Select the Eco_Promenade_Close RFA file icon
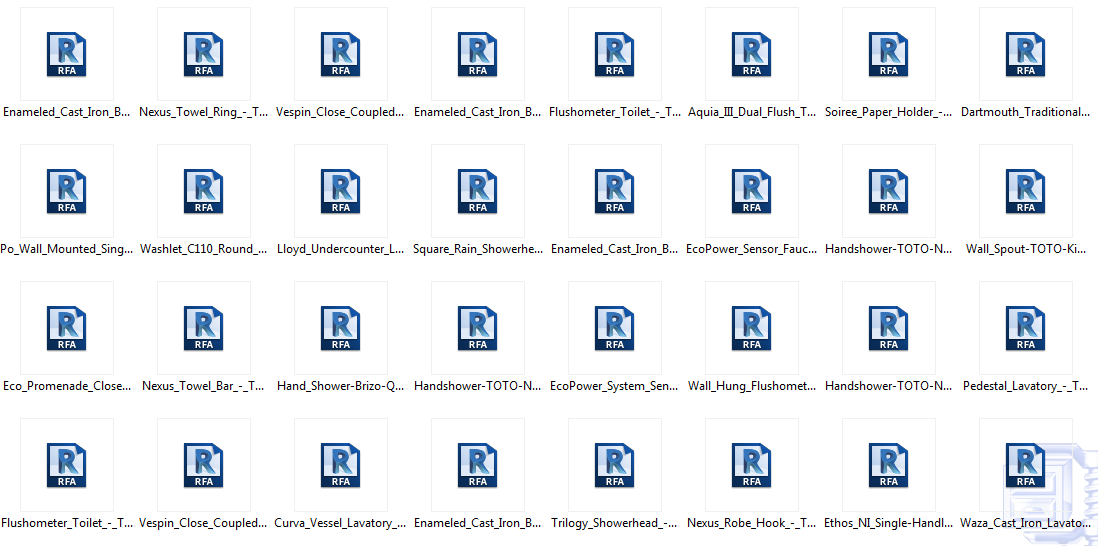This screenshot has width=1098, height=546. pos(67,328)
